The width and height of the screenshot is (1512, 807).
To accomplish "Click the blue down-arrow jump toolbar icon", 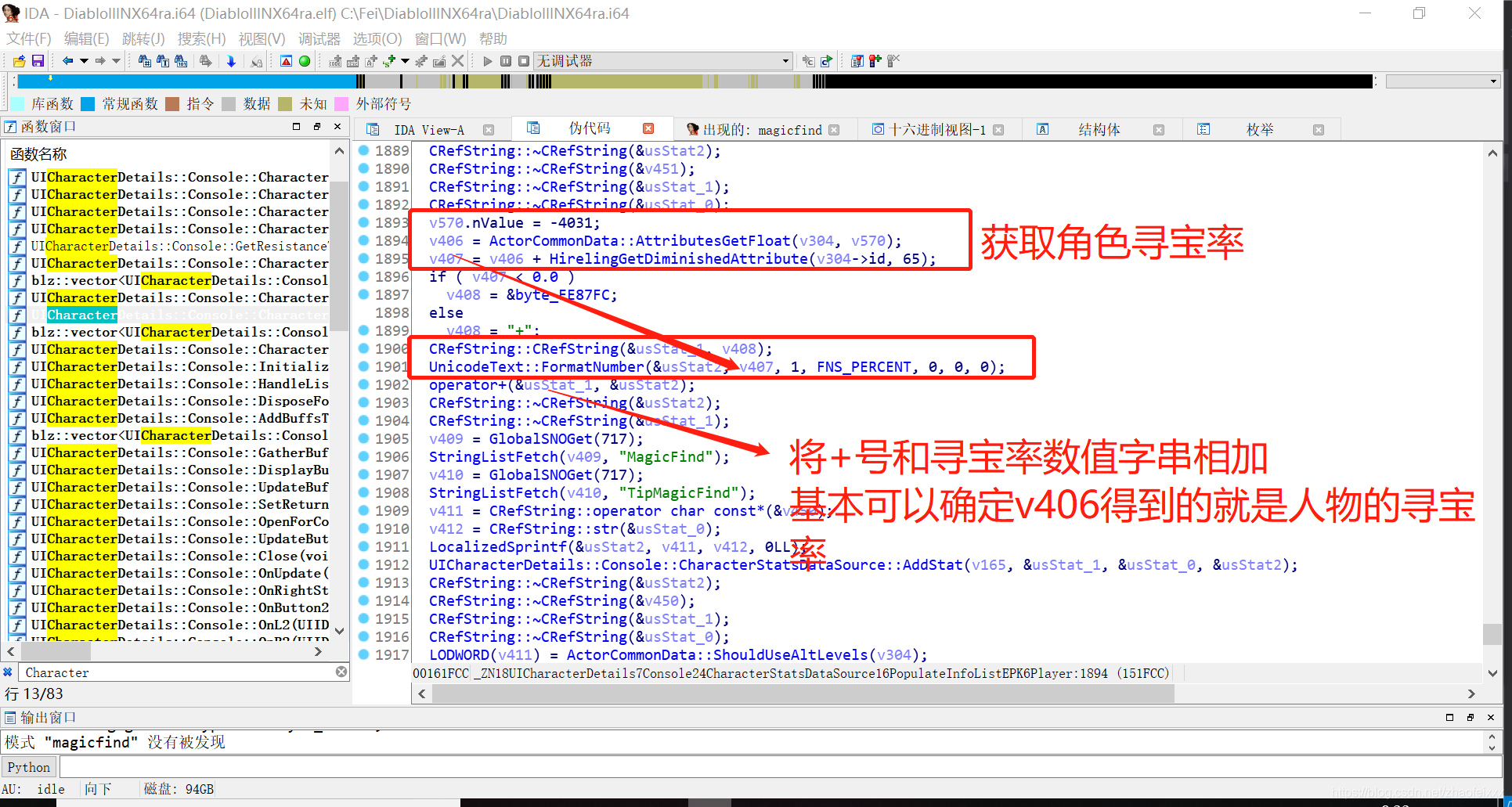I will coord(231,61).
